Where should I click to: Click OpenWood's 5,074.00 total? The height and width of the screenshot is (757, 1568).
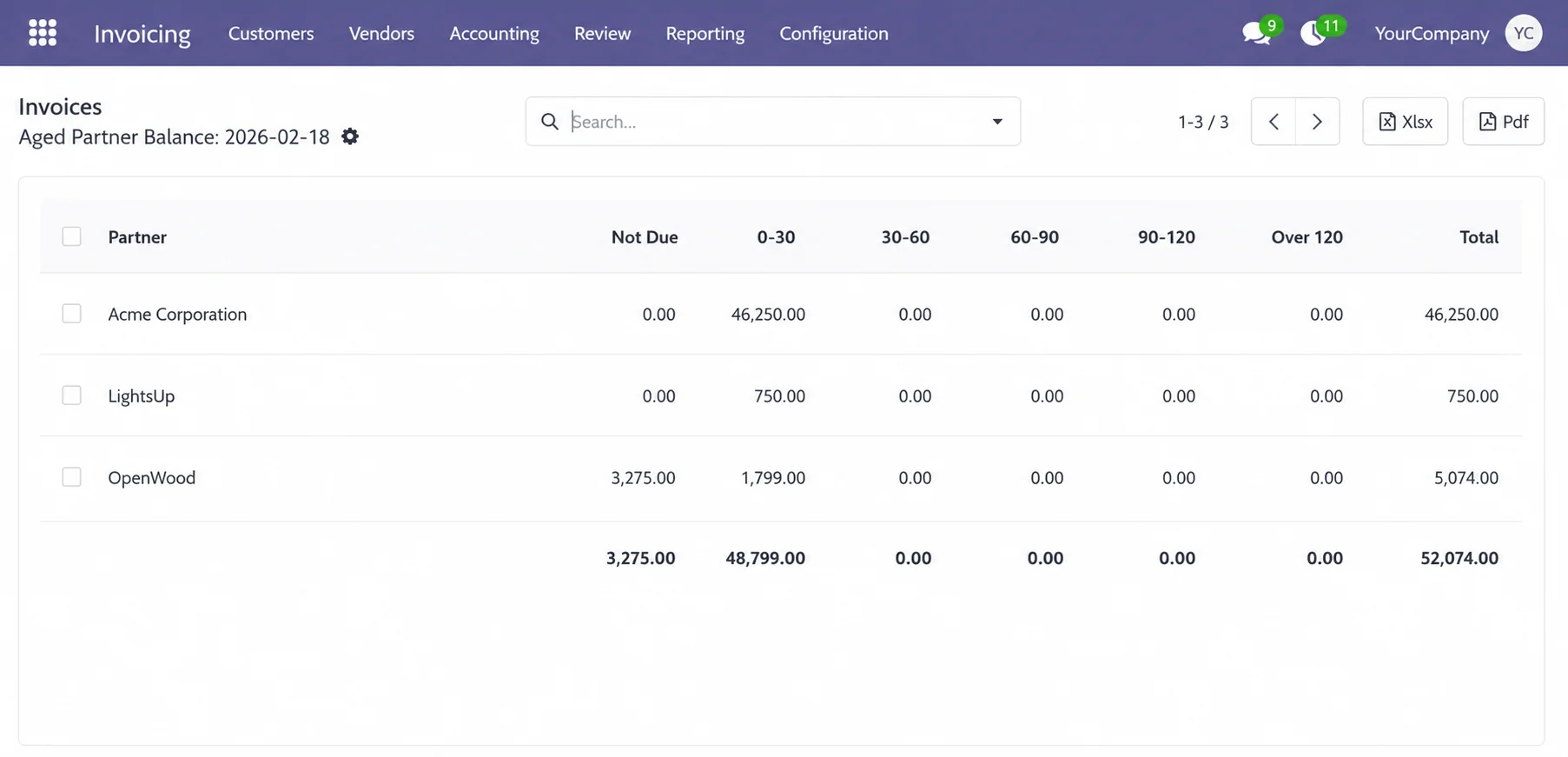click(x=1465, y=477)
